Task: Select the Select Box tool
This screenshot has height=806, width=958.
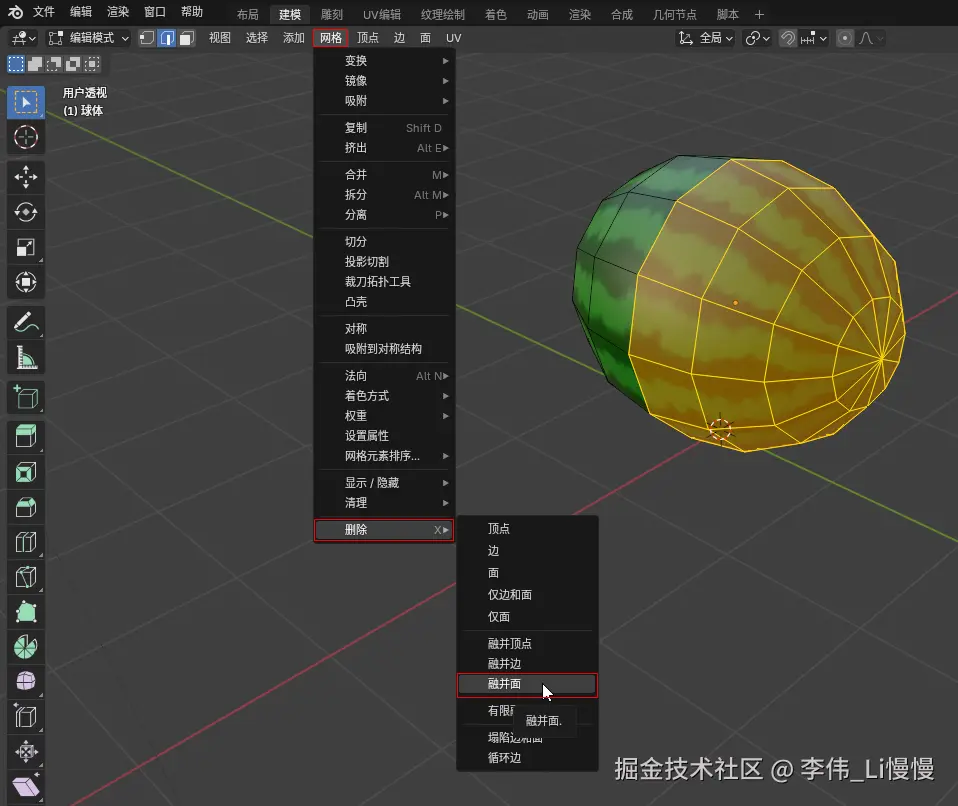Action: coord(26,102)
